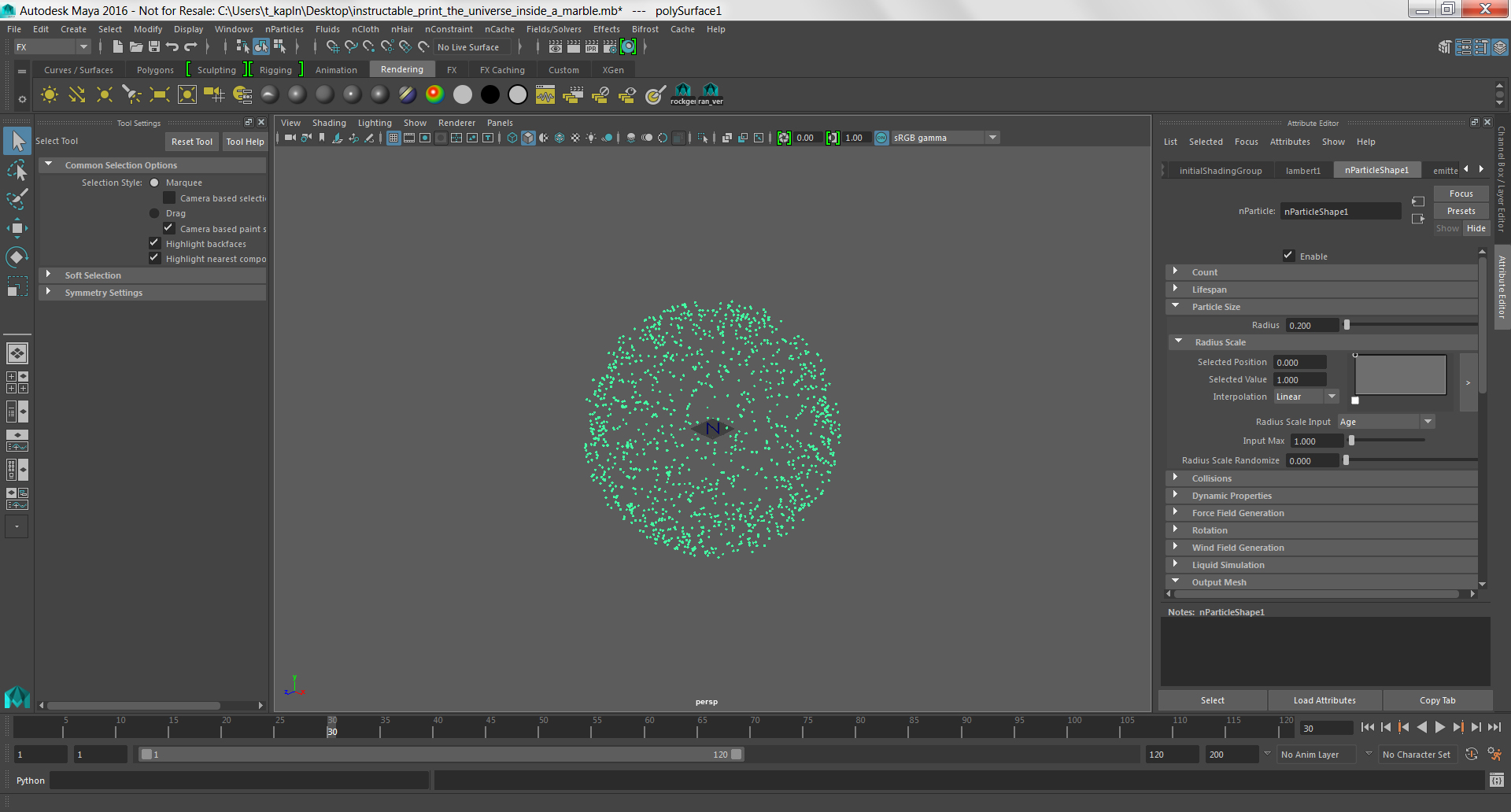The image size is (1511, 812).
Task: Toggle the Highlight backfaces checkbox
Action: pos(155,243)
